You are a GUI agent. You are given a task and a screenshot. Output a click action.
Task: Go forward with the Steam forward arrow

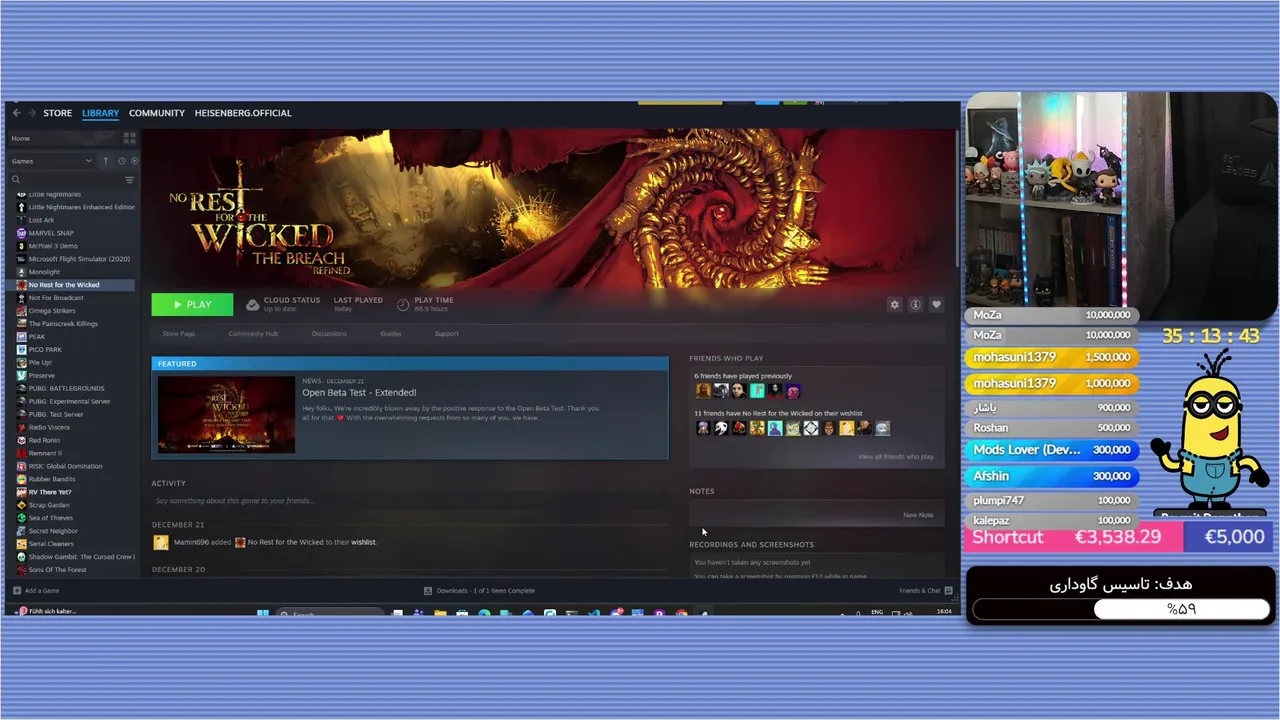coord(32,113)
